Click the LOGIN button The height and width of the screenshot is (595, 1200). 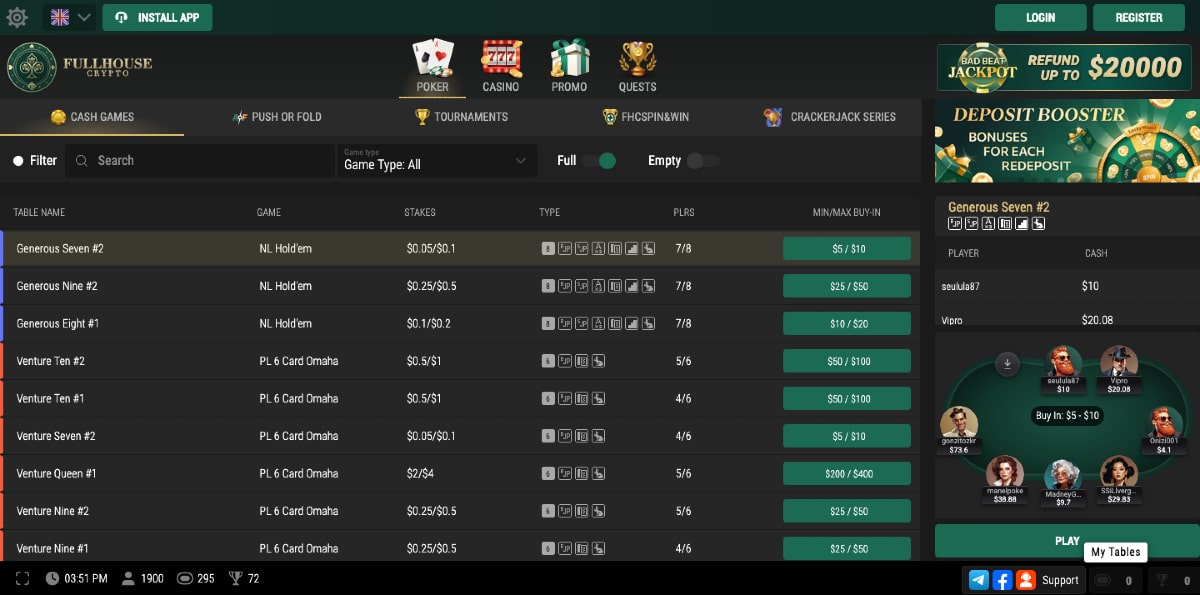[1040, 17]
